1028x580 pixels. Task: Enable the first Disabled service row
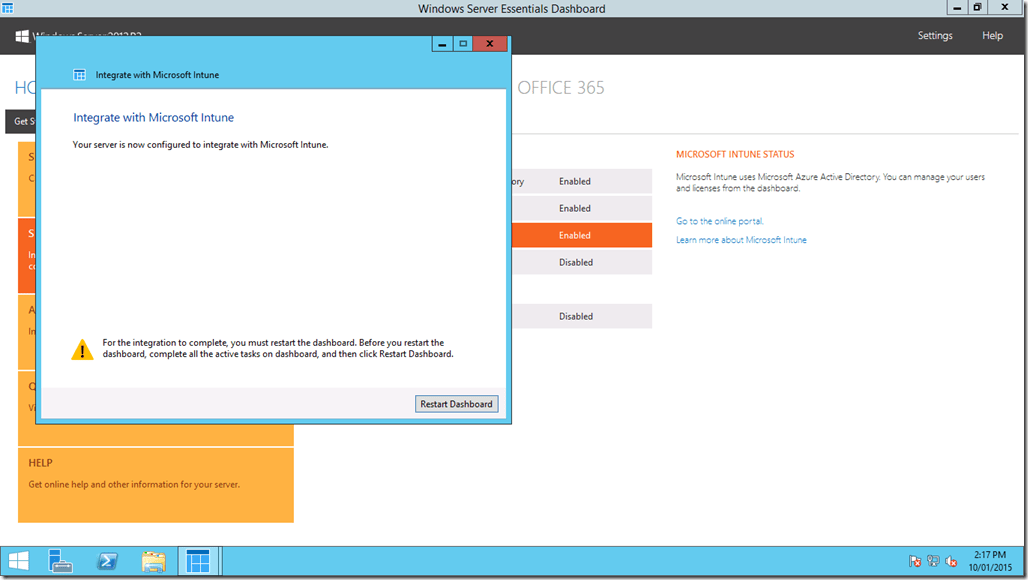pyautogui.click(x=576, y=261)
